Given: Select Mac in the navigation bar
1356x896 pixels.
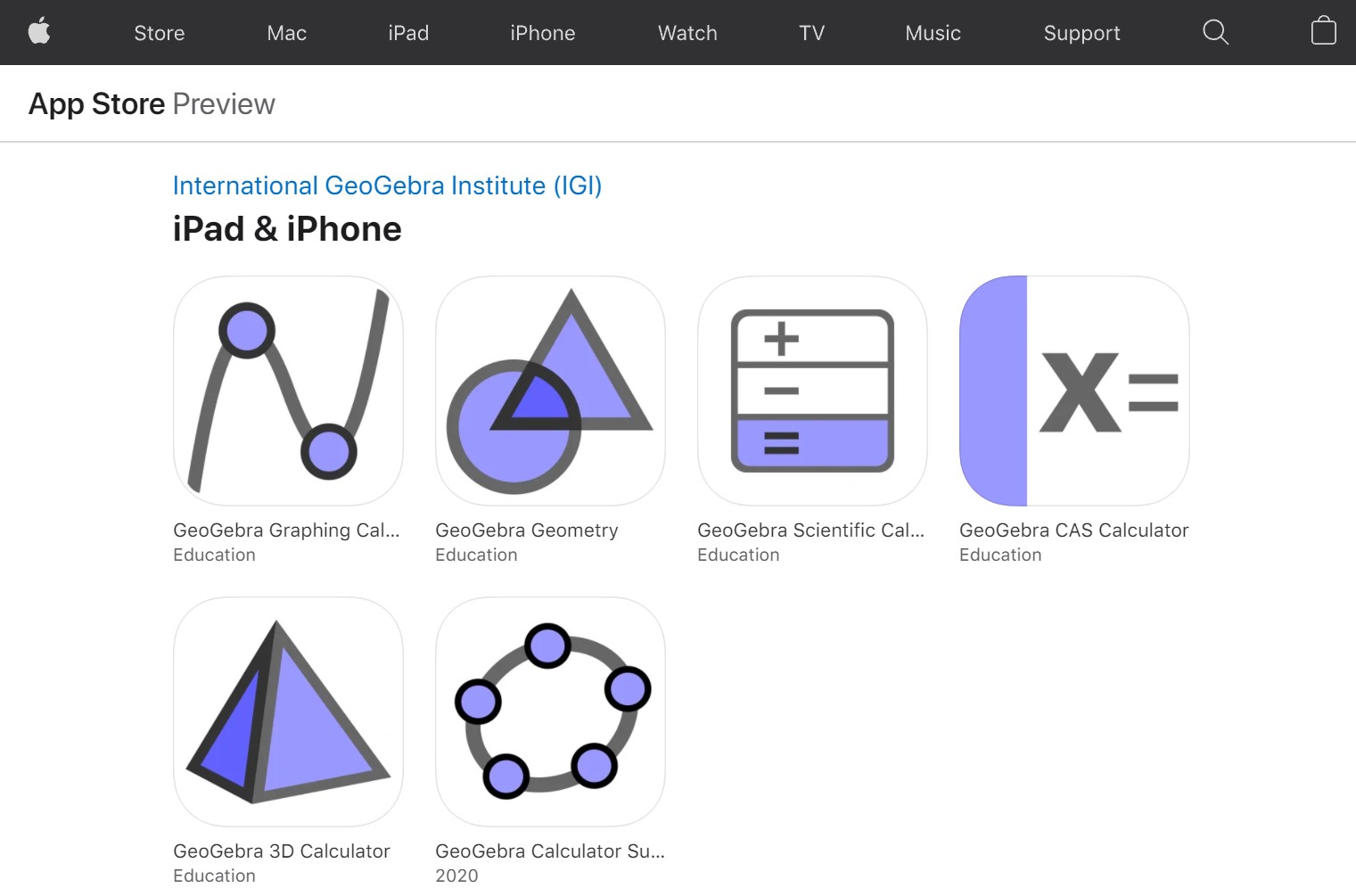Looking at the screenshot, I should (287, 33).
